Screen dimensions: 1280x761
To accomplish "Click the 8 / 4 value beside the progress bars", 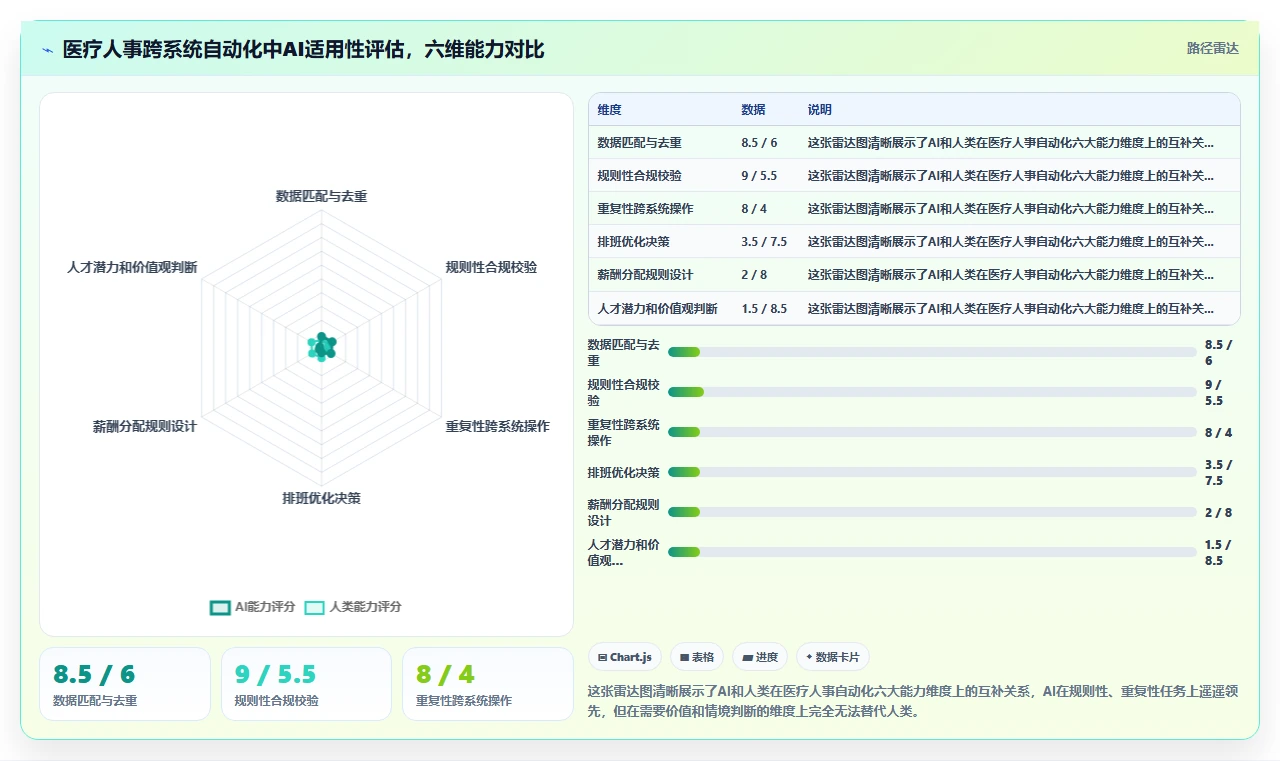I will click(1218, 432).
